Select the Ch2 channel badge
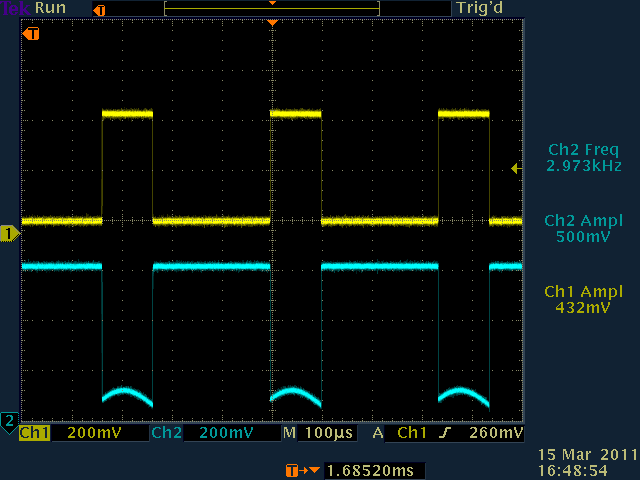The image size is (640, 480). (x=165, y=434)
